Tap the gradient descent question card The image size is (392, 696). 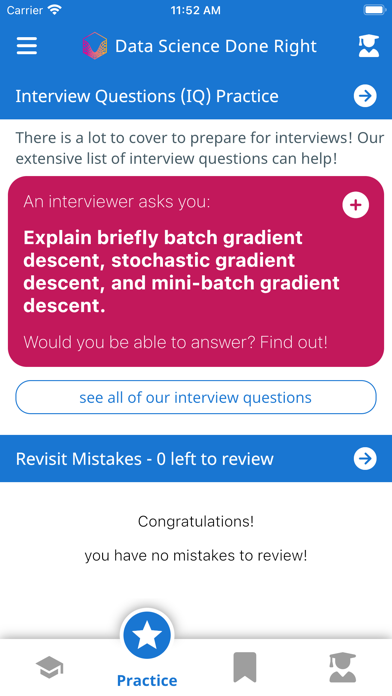click(196, 272)
